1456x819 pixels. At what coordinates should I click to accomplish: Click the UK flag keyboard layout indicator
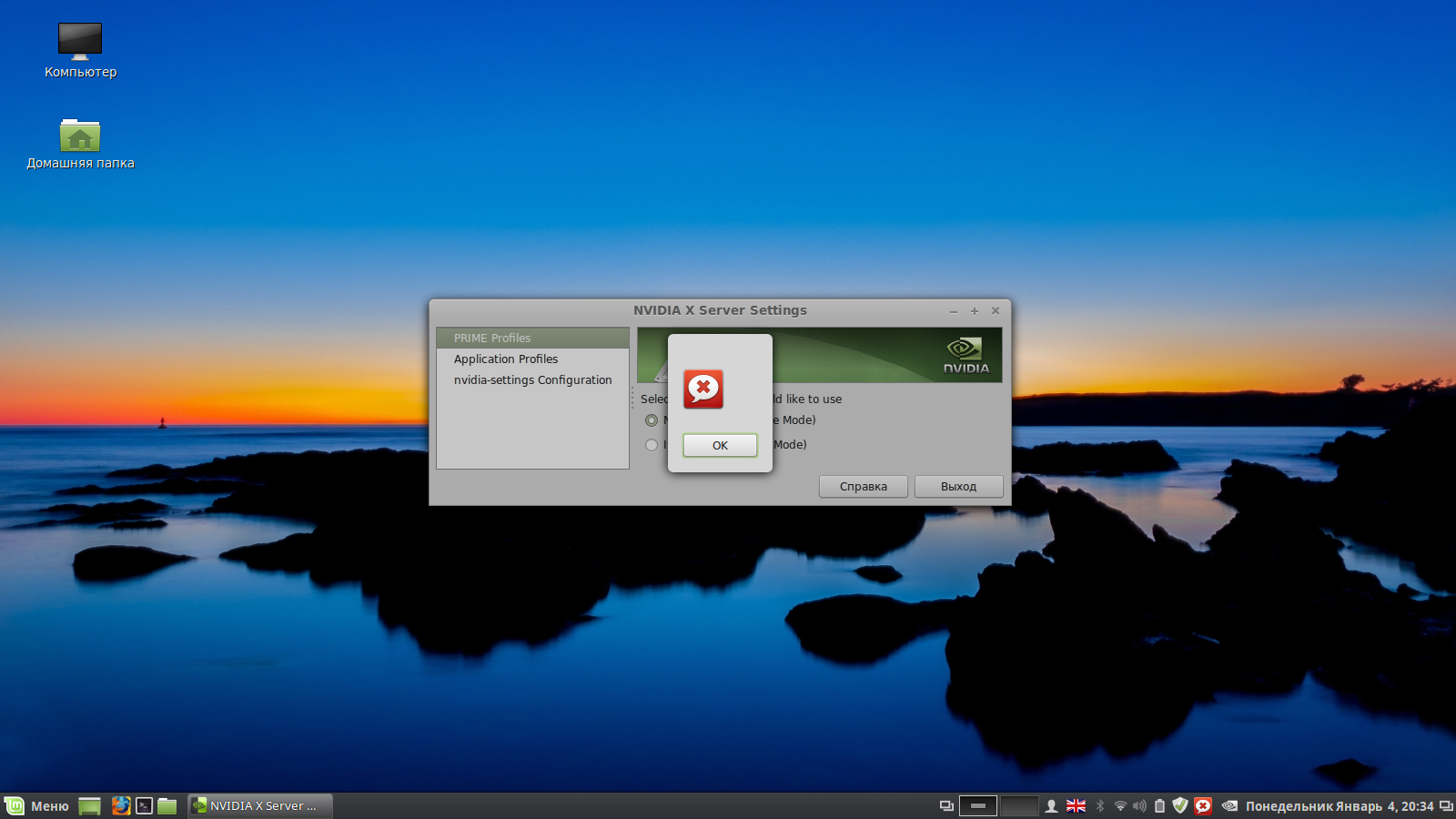point(1076,806)
